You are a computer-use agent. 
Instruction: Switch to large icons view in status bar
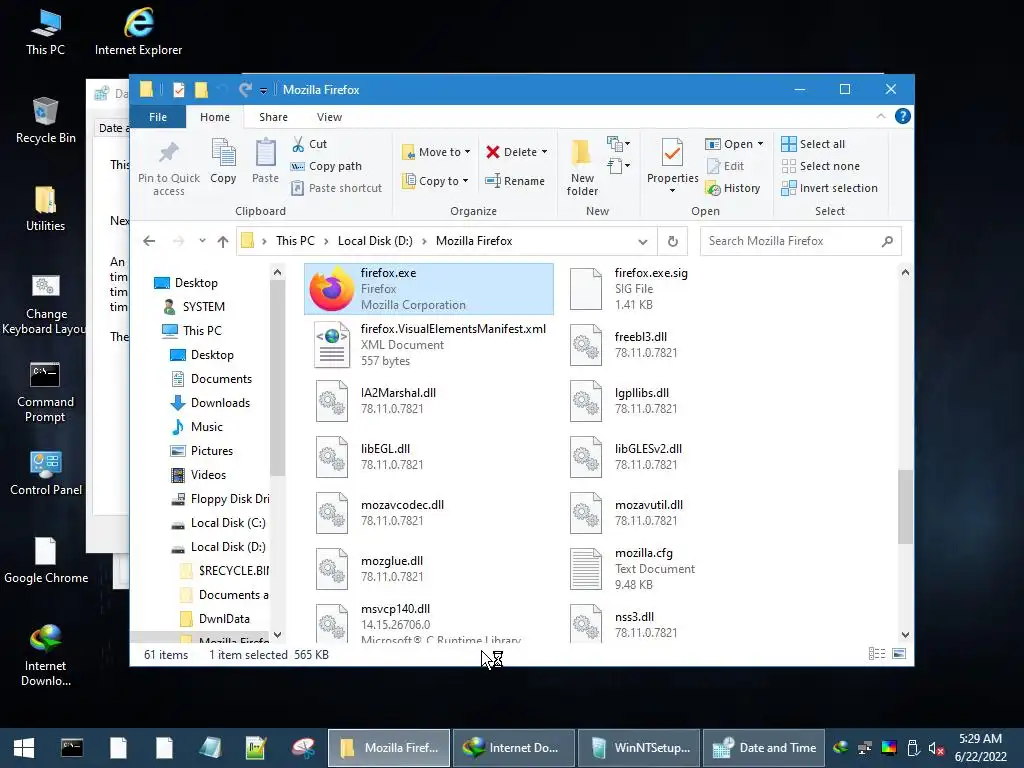point(899,654)
